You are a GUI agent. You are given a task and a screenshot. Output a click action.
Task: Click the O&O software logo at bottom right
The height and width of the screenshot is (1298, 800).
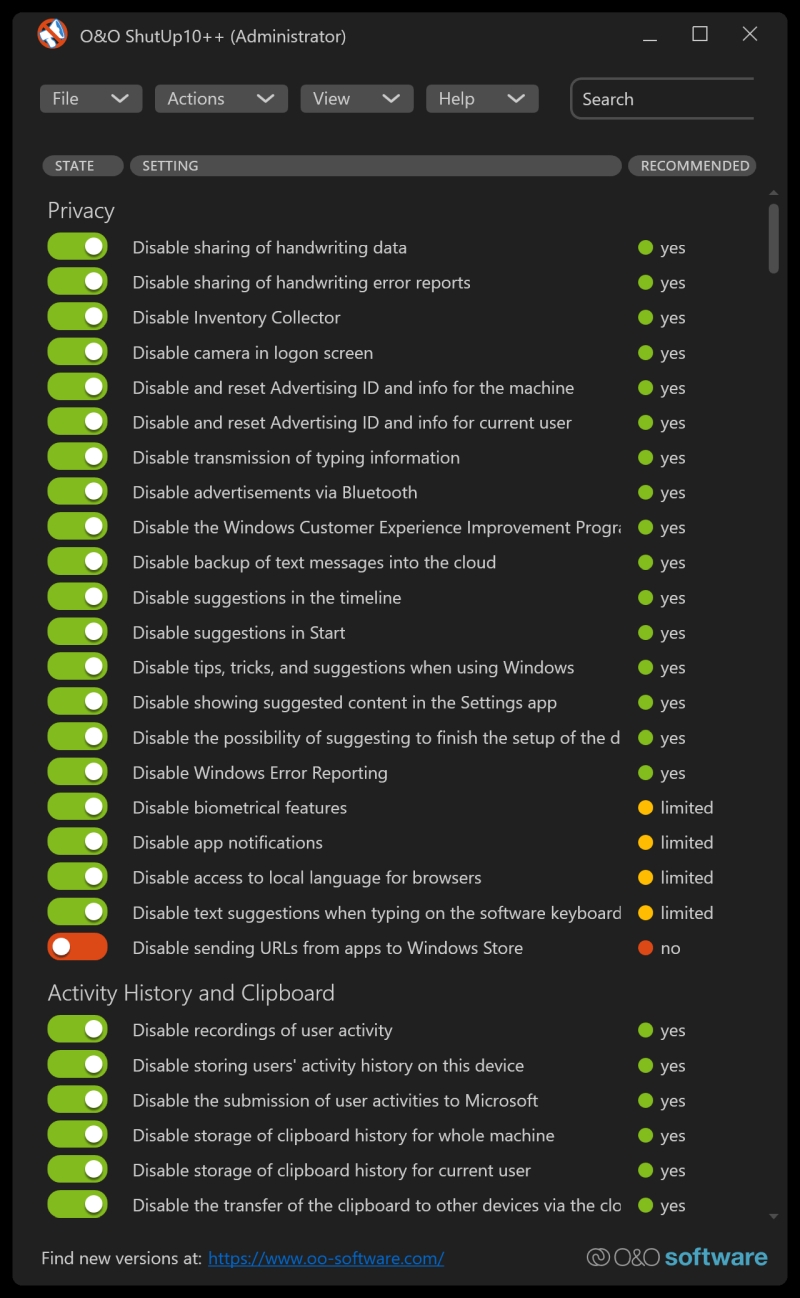[677, 1257]
